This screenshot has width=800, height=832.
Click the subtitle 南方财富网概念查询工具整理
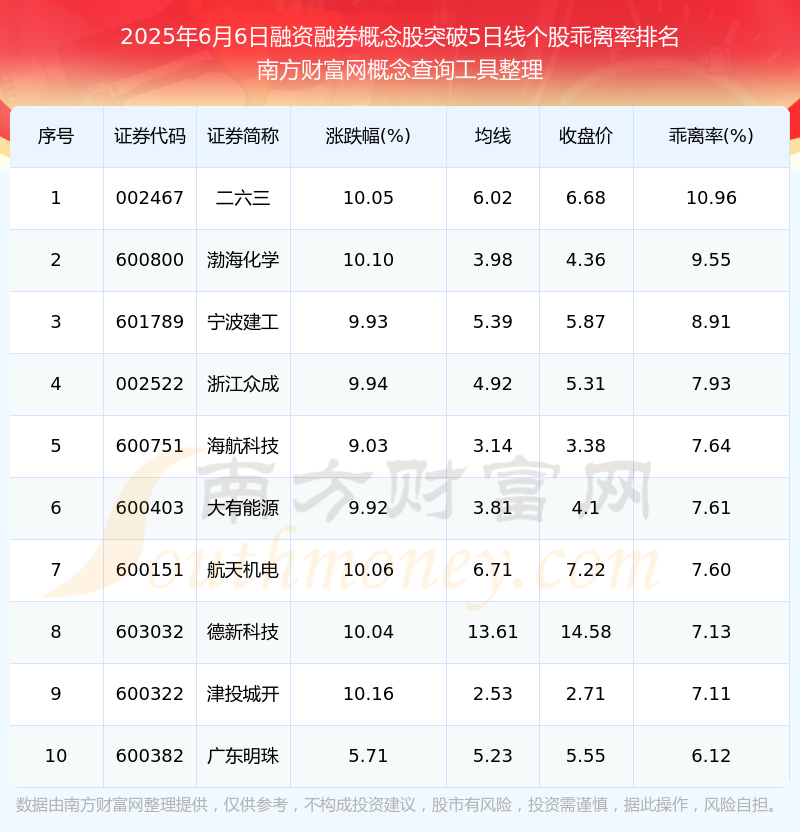[x=399, y=70]
